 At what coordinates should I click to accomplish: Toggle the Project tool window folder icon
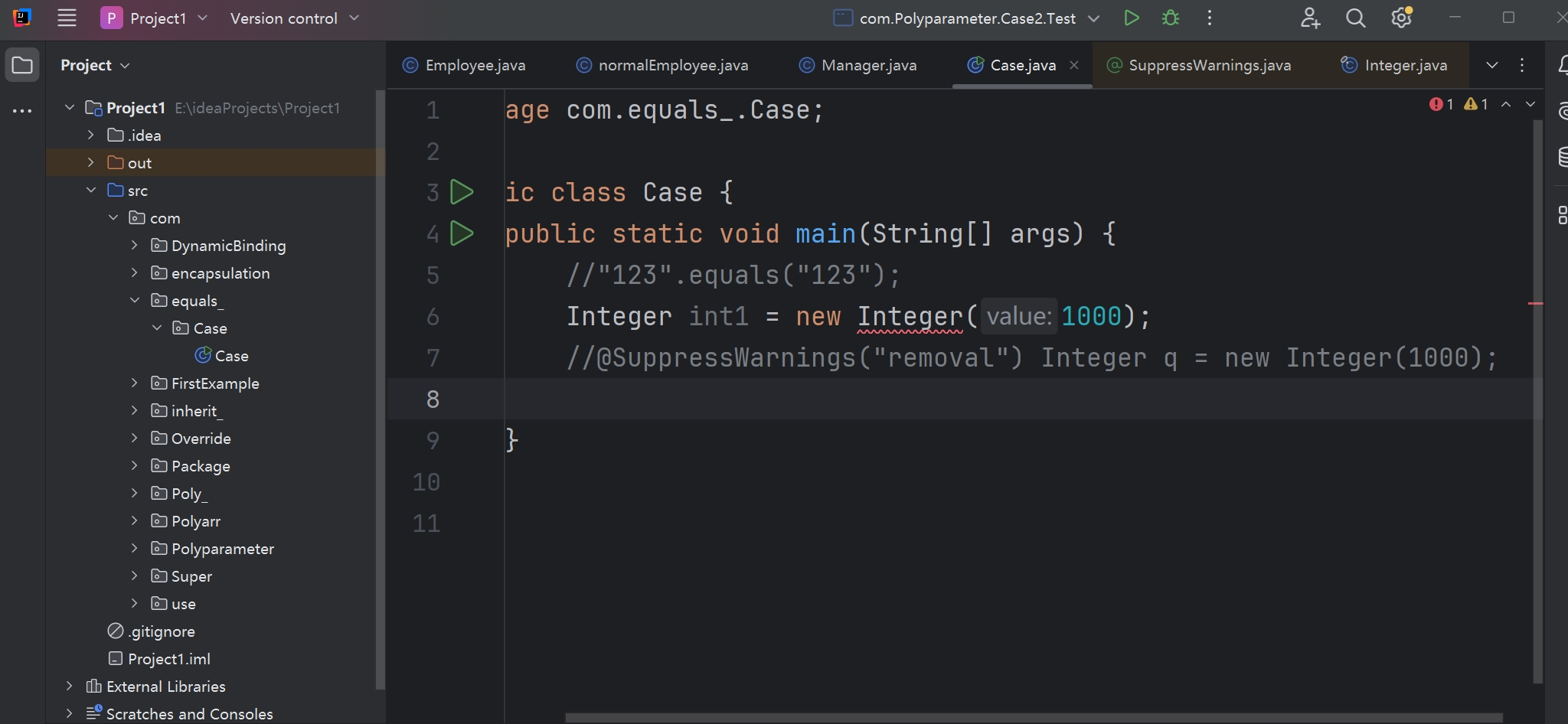(22, 65)
